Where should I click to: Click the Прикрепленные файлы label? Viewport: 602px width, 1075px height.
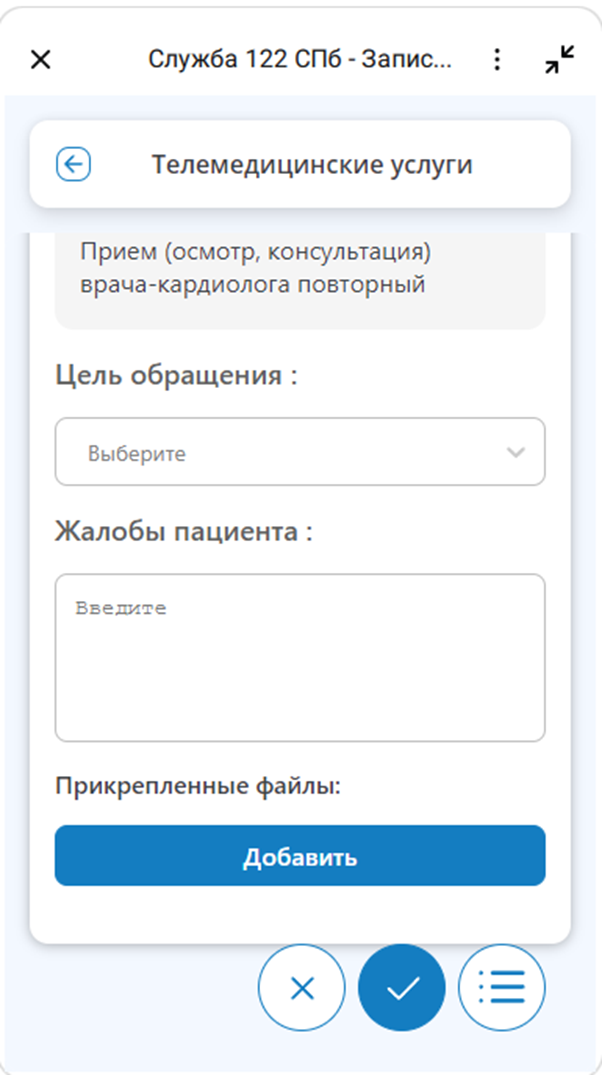tap(198, 787)
